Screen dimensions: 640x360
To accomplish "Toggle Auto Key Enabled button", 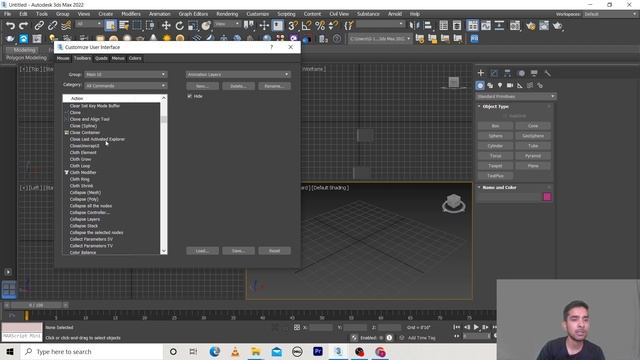I will (x=371, y=338).
